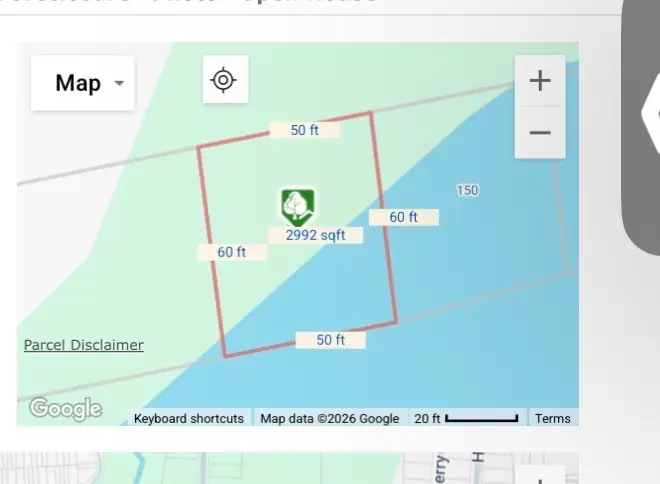
Task: Click the my-location crosshair icon
Action: point(225,79)
